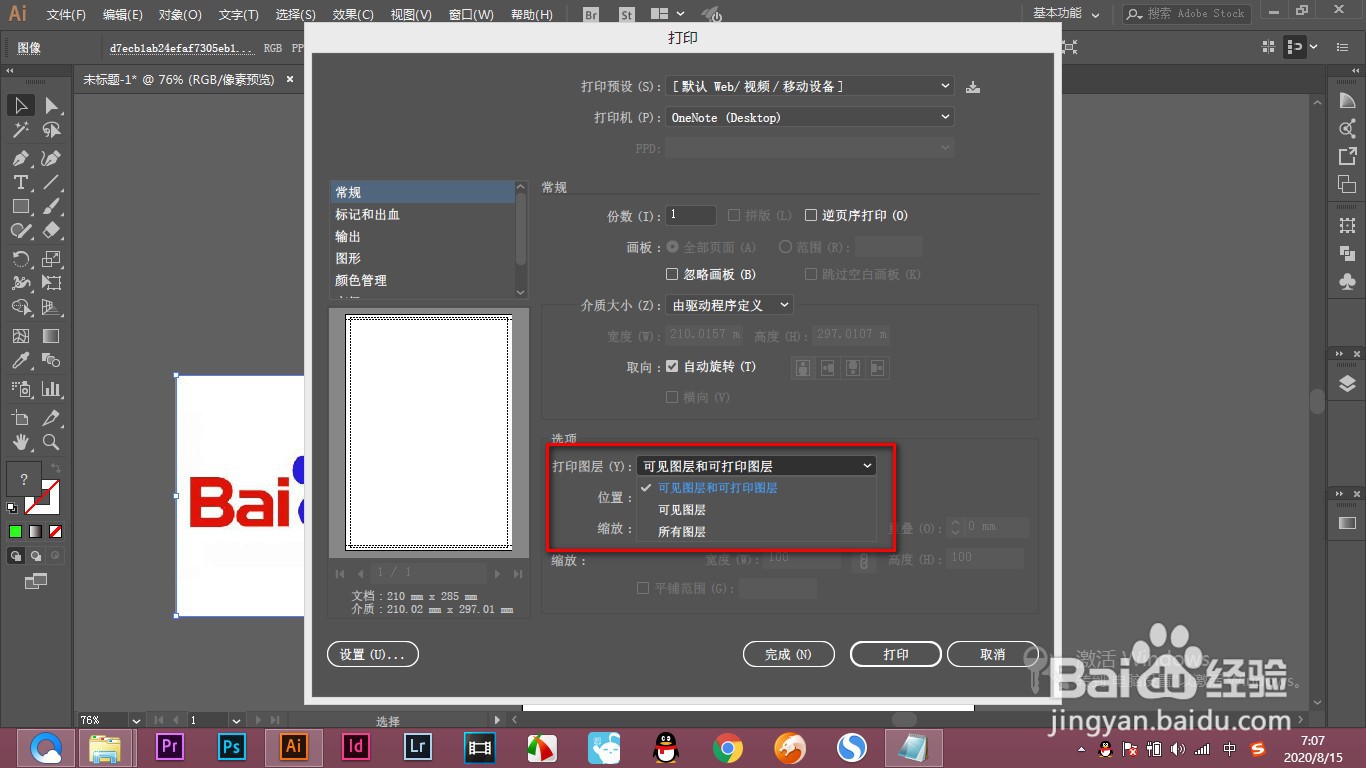This screenshot has width=1366, height=768.
Task: Open the workspace 基本功能 dropdown
Action: coord(1066,13)
